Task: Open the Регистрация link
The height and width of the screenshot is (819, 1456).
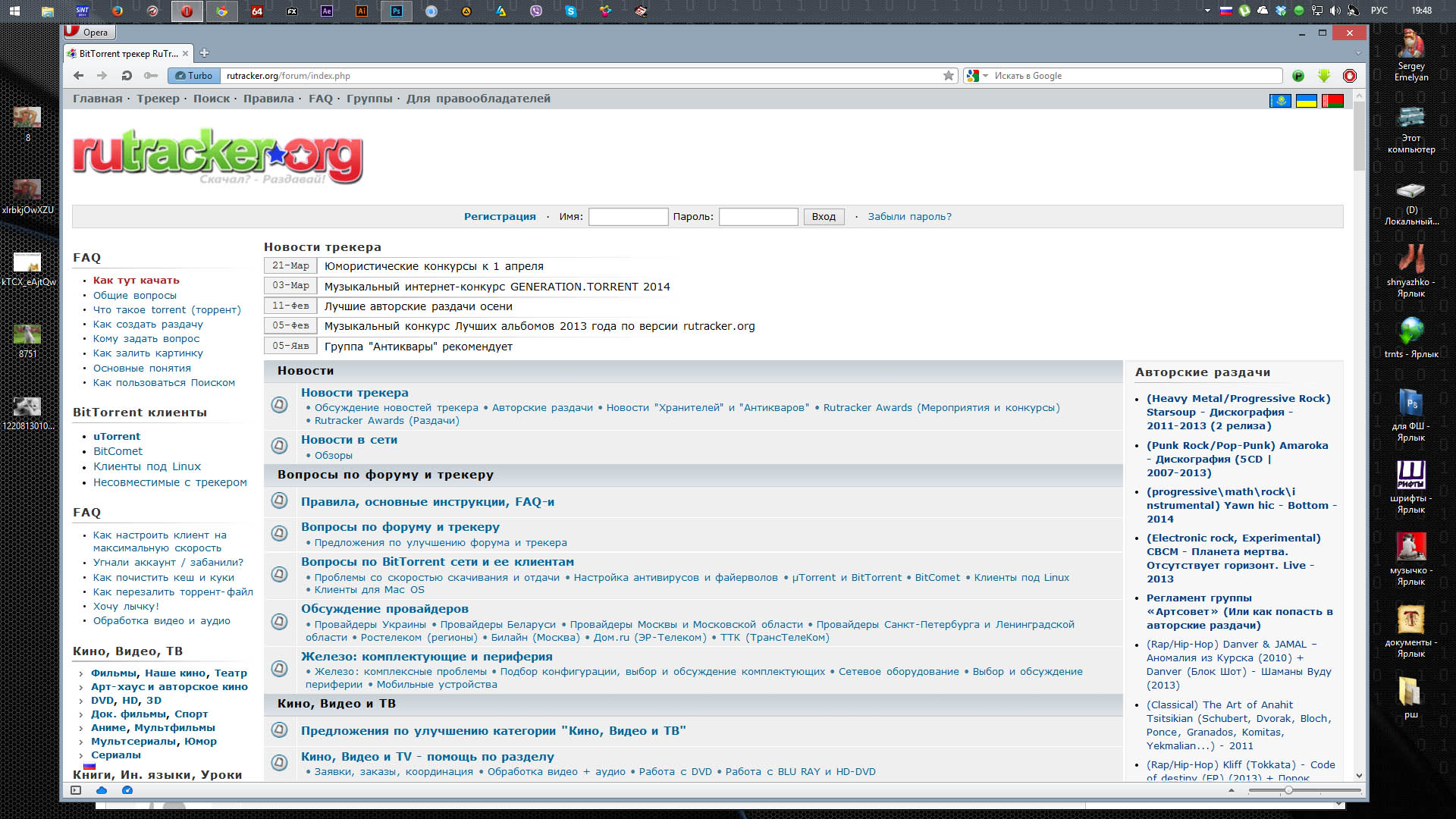Action: [x=500, y=217]
